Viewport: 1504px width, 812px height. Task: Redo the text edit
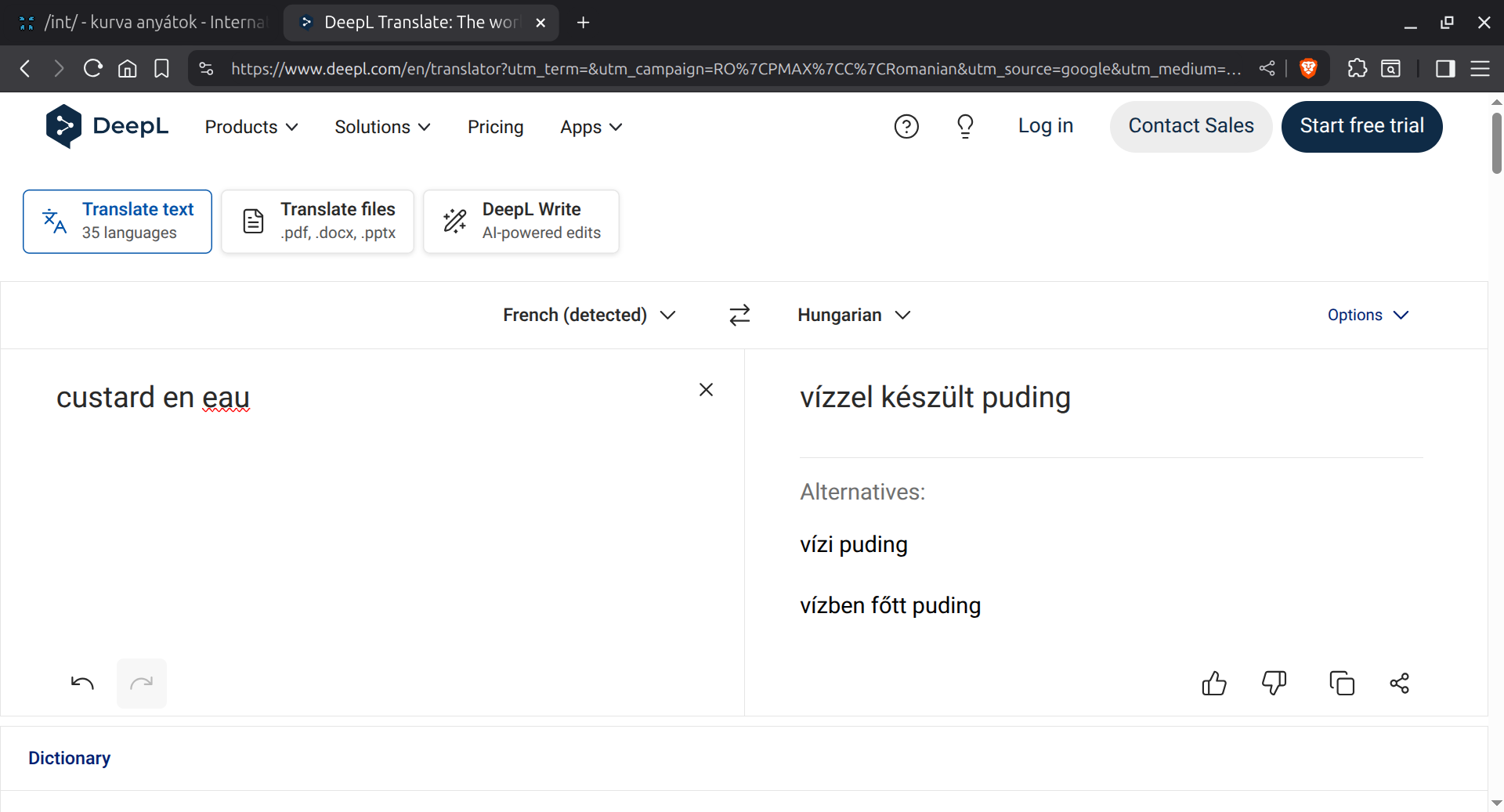pos(142,683)
